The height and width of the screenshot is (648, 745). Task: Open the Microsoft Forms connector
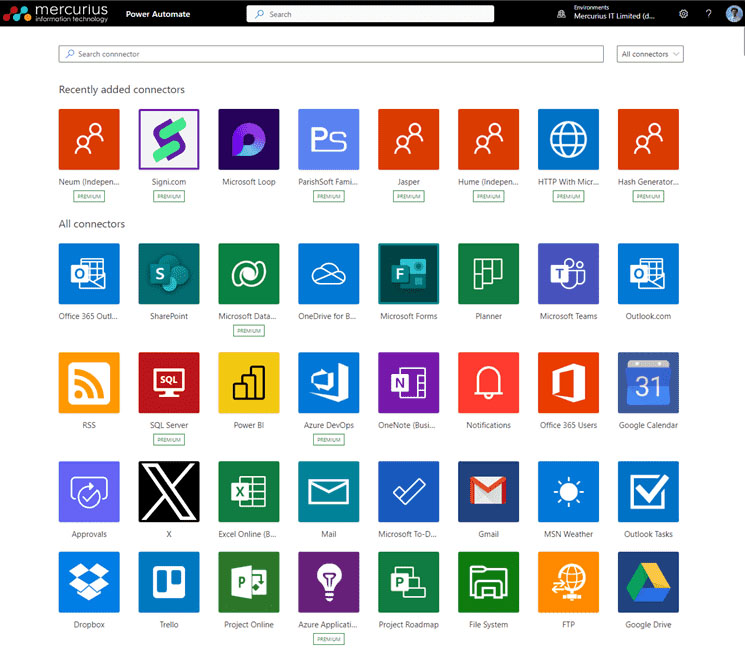[x=408, y=274]
